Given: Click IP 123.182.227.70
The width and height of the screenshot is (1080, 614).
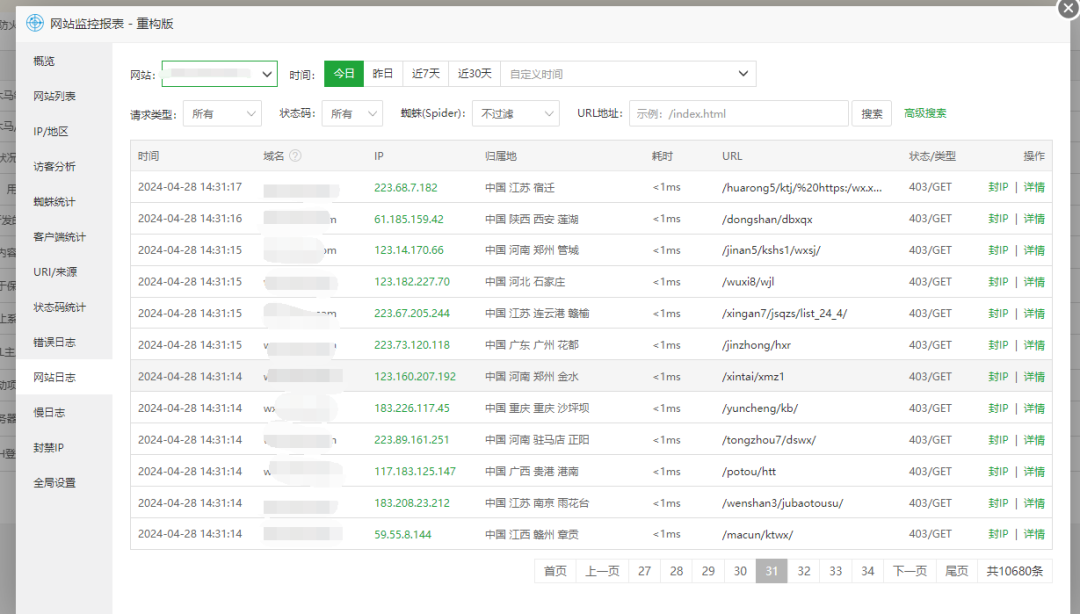Looking at the screenshot, I should (412, 282).
